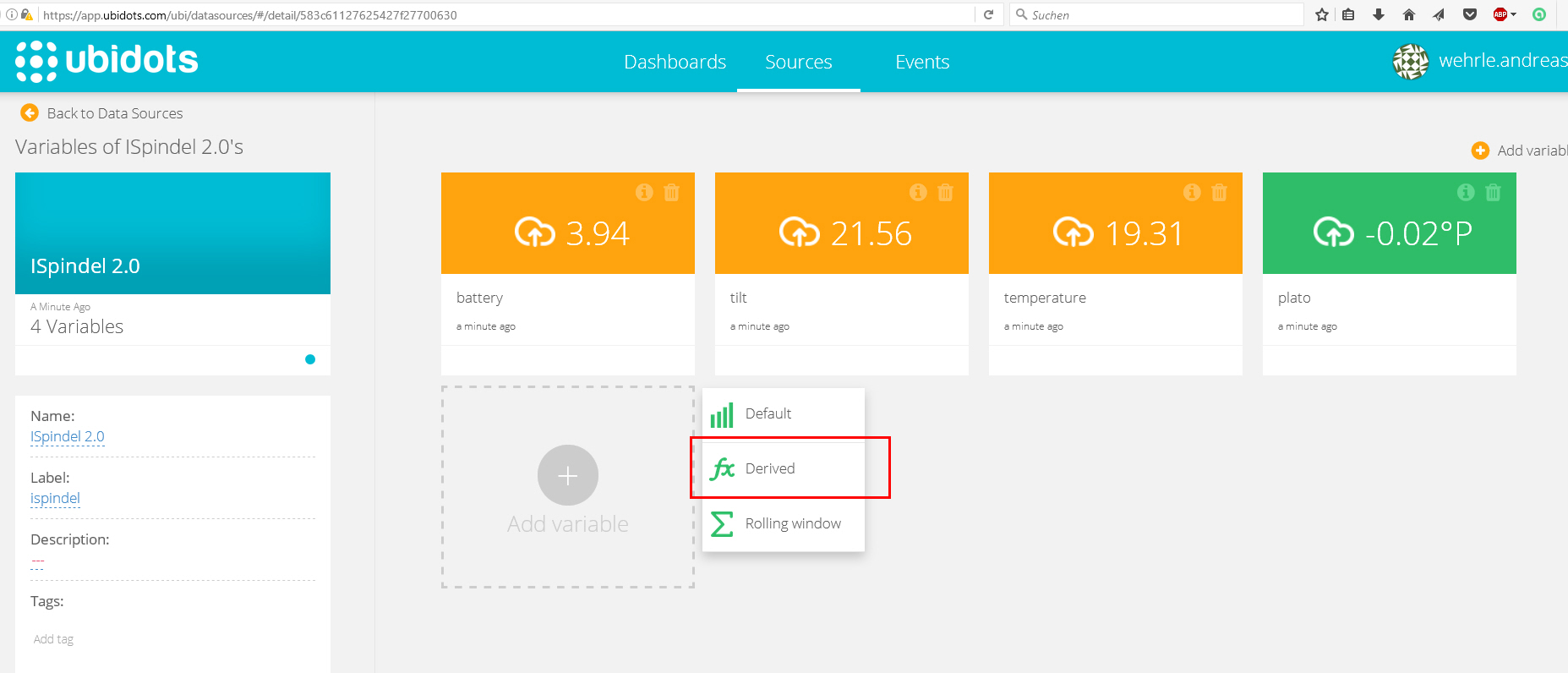Click the bookmark star icon in browser

(x=1322, y=14)
